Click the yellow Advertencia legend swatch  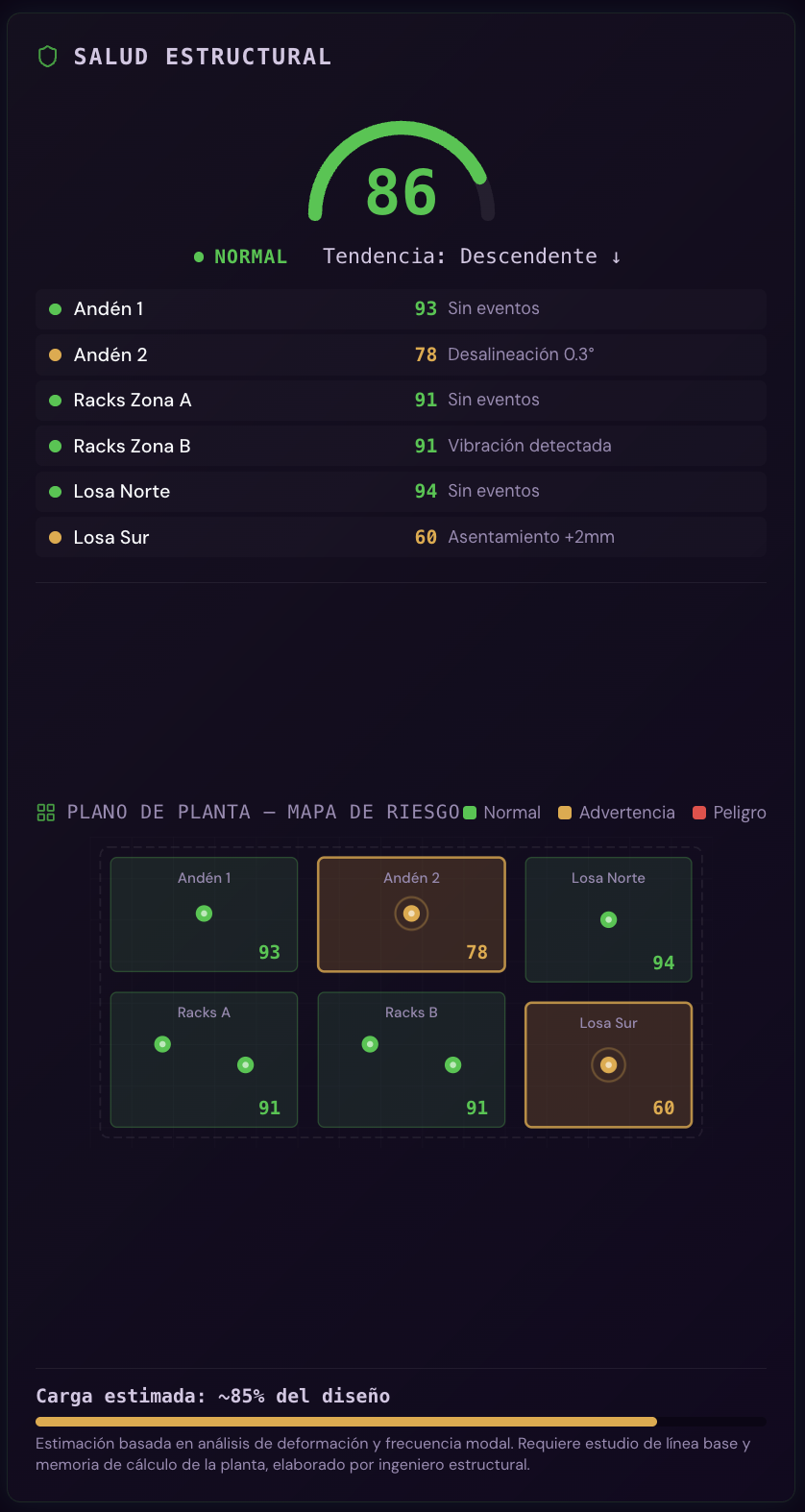(x=565, y=813)
